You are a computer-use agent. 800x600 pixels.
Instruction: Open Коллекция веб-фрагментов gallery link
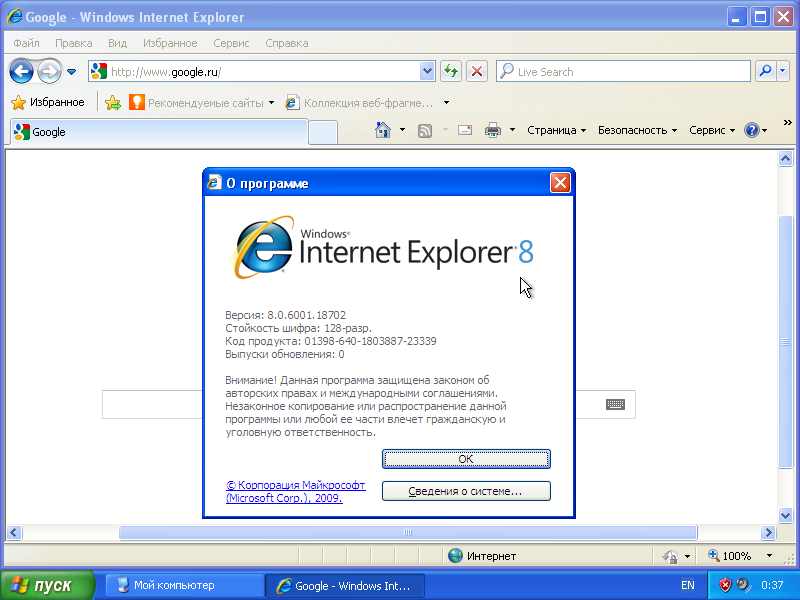[360, 103]
